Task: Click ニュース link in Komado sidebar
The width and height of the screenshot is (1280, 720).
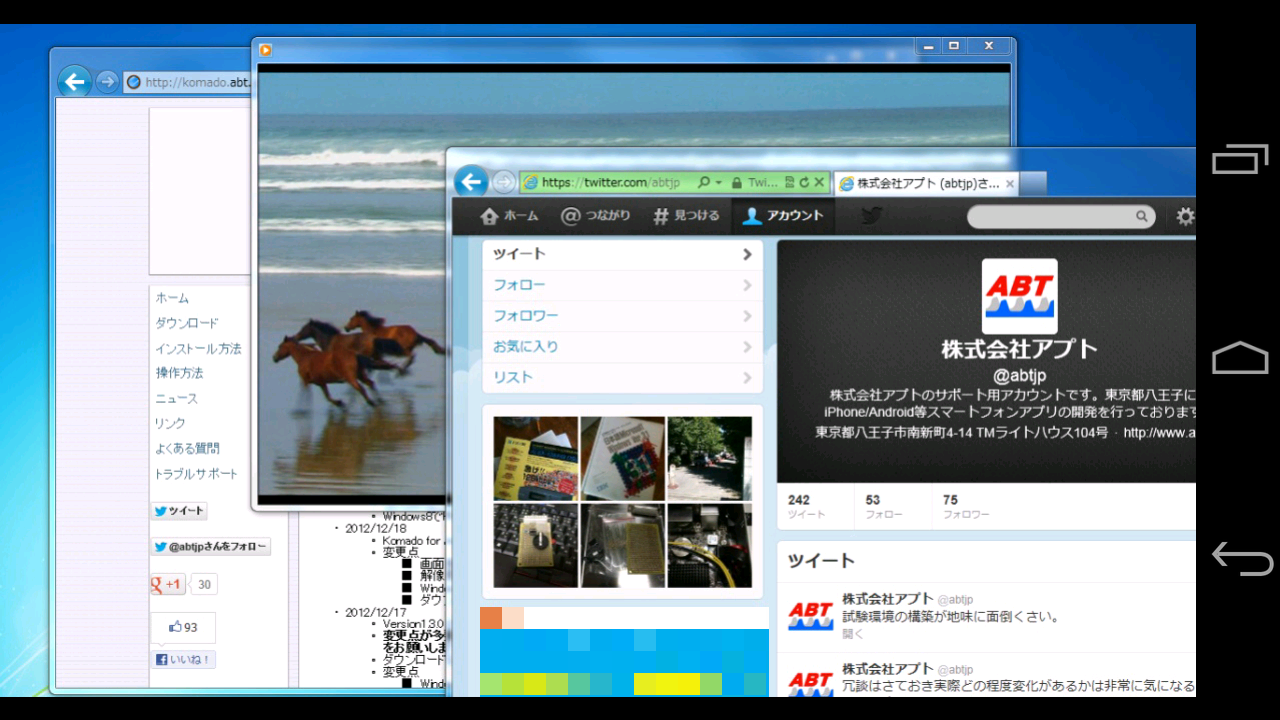Action: [176, 398]
